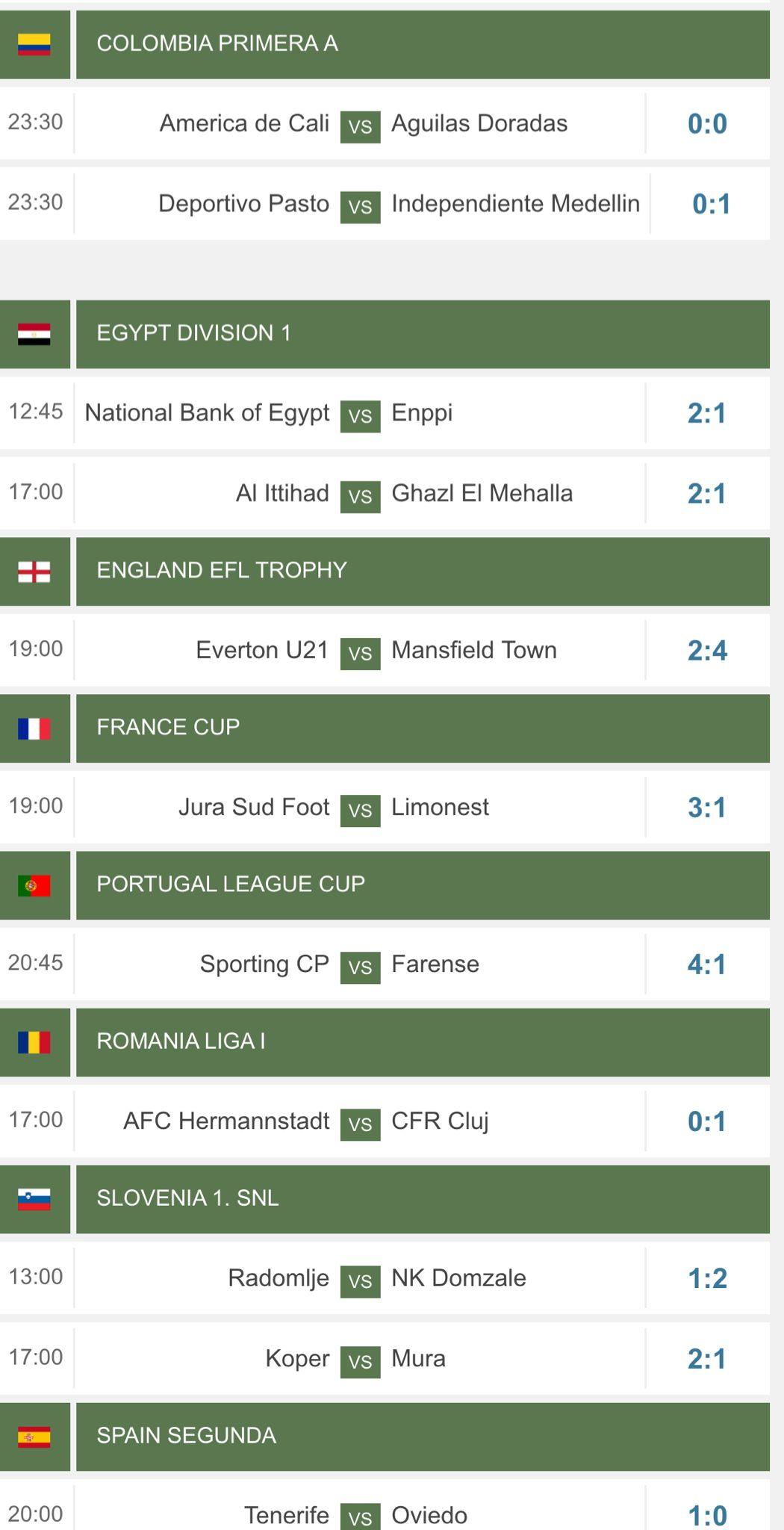The width and height of the screenshot is (784, 1530).
Task: Open the America de Cali team name
Action: click(x=244, y=123)
